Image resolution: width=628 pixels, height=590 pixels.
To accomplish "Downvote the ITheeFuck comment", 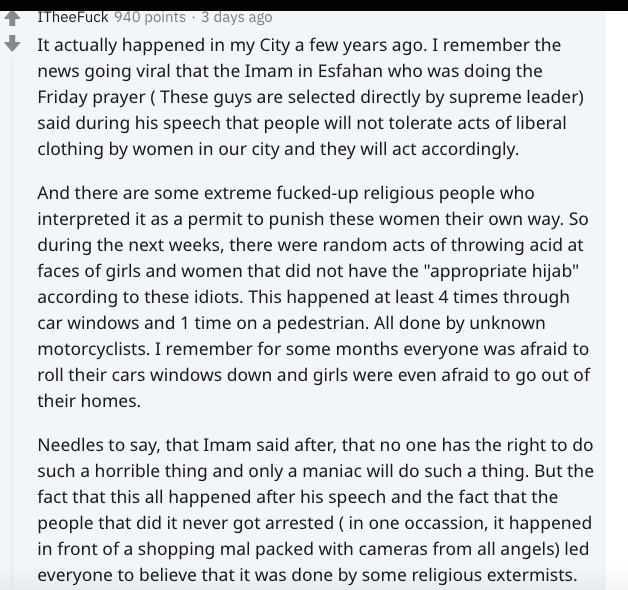I will pos(12,43).
